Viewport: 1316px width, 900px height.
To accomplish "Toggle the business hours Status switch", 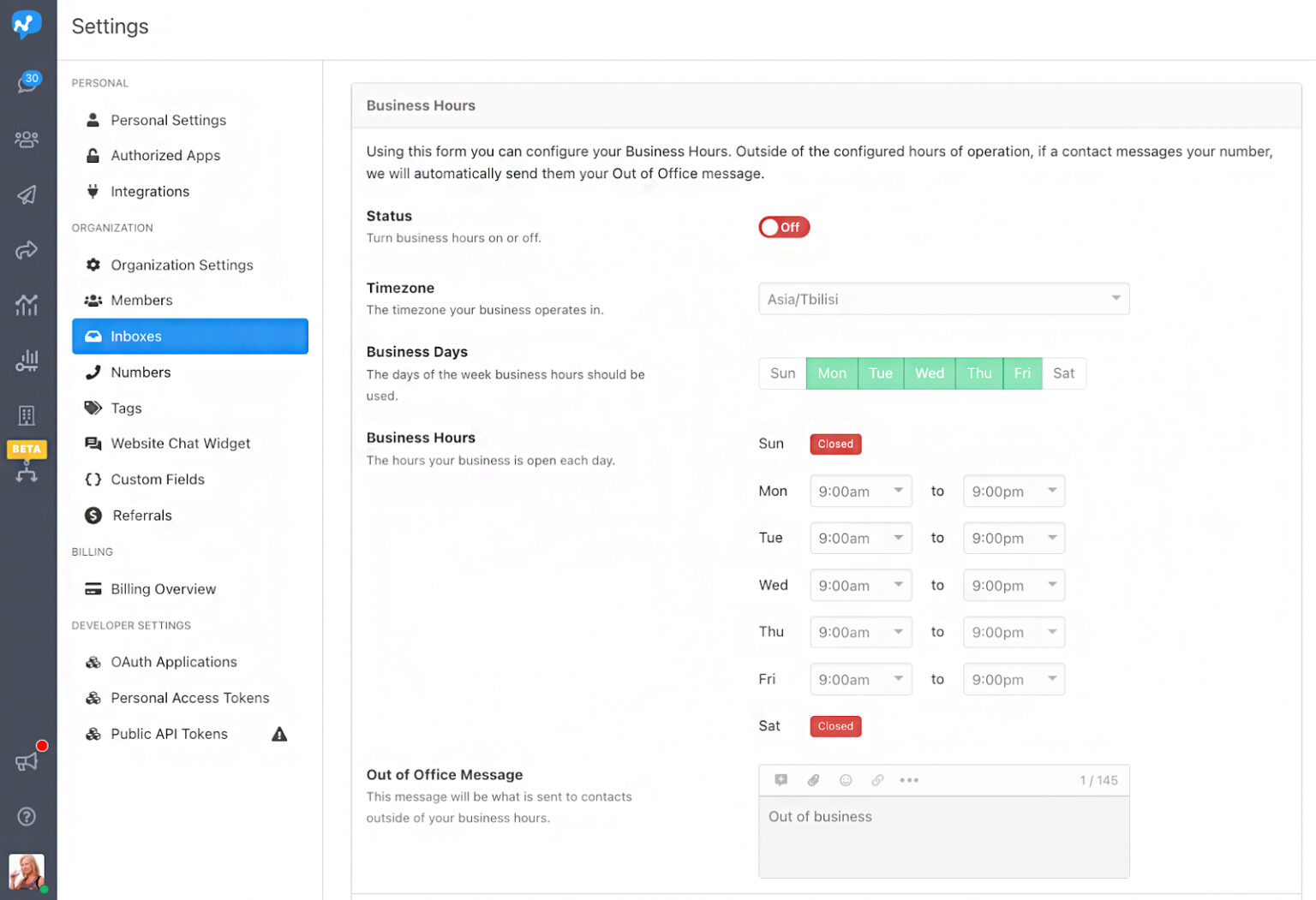I will click(783, 227).
